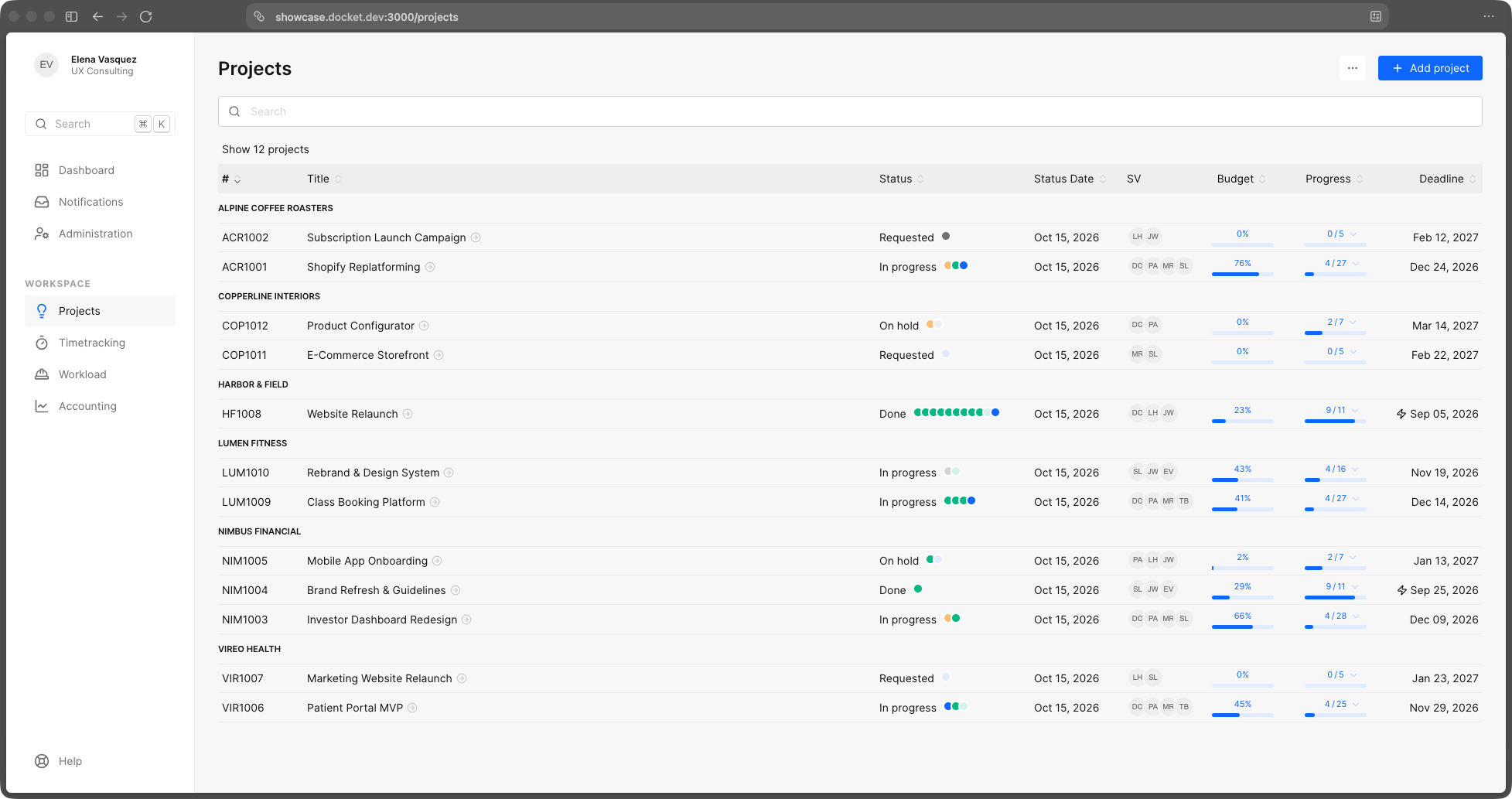This screenshot has height=799, width=1512.
Task: Open arrow icon beside Brand Refresh & Guidelines
Action: tap(456, 590)
